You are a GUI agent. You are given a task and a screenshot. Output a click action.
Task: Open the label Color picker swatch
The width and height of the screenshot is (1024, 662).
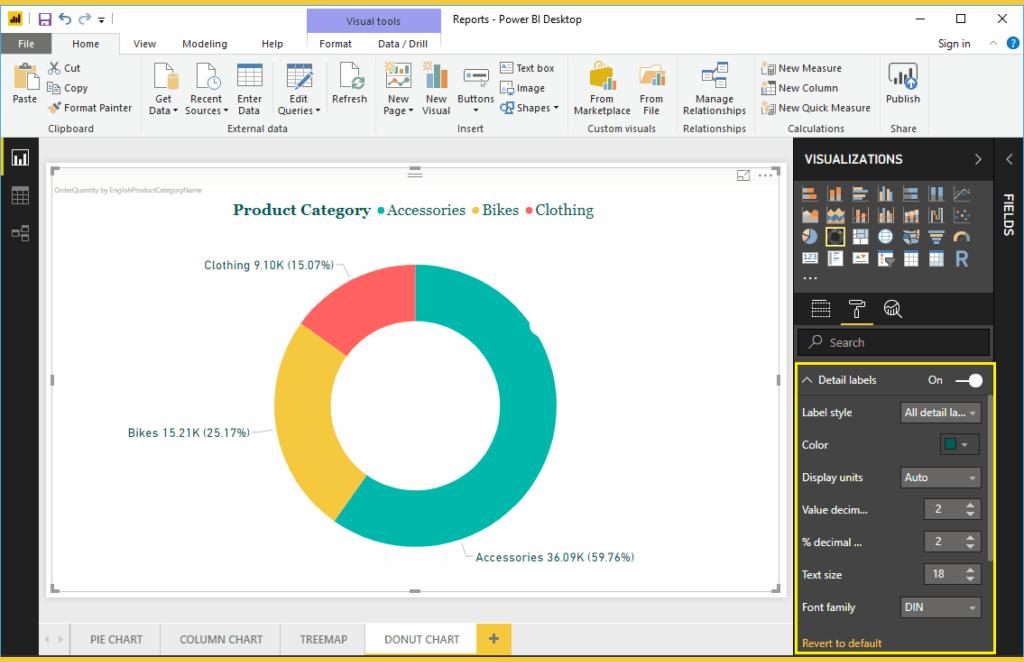(x=958, y=445)
